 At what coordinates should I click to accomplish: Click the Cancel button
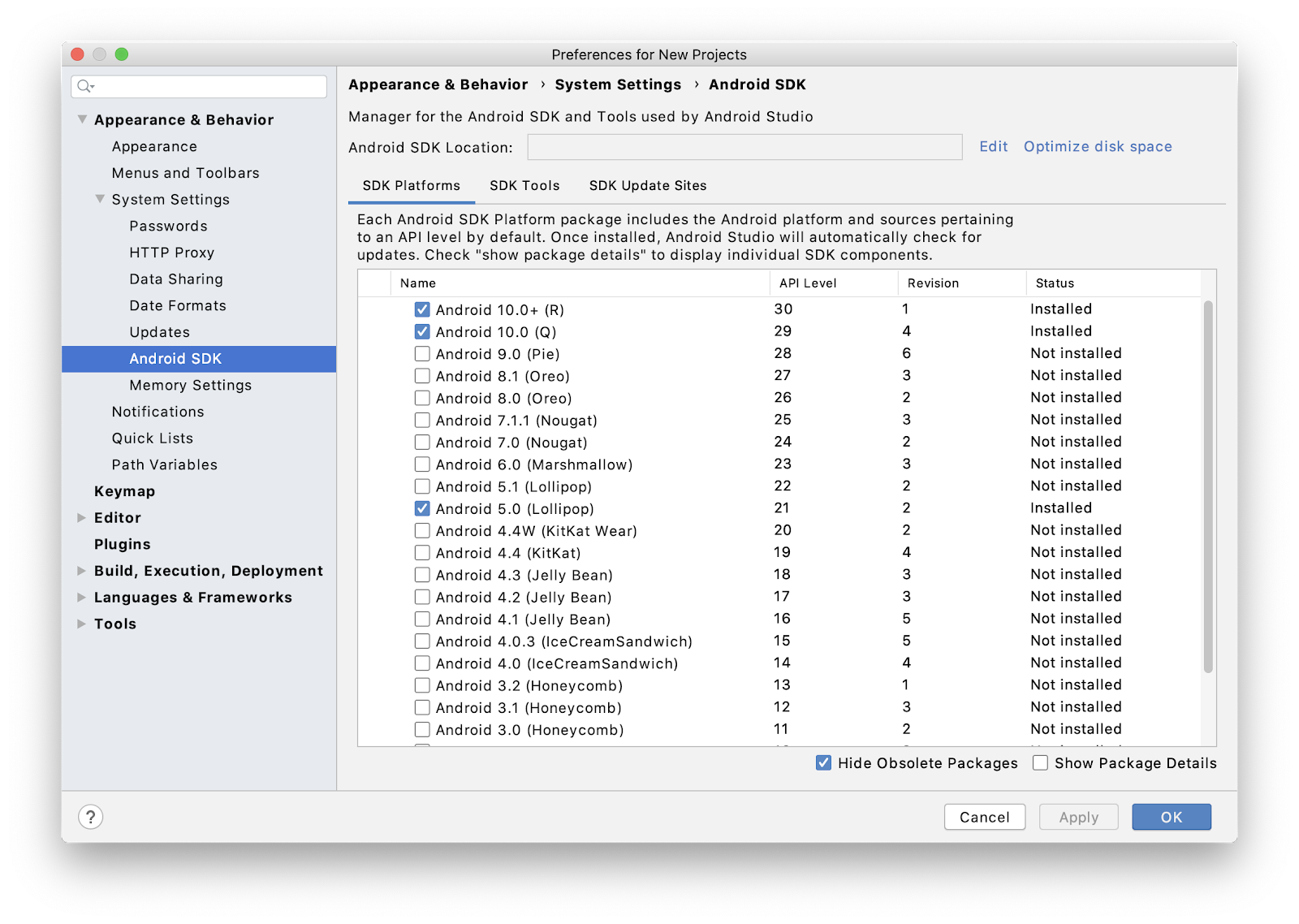pyautogui.click(x=984, y=817)
